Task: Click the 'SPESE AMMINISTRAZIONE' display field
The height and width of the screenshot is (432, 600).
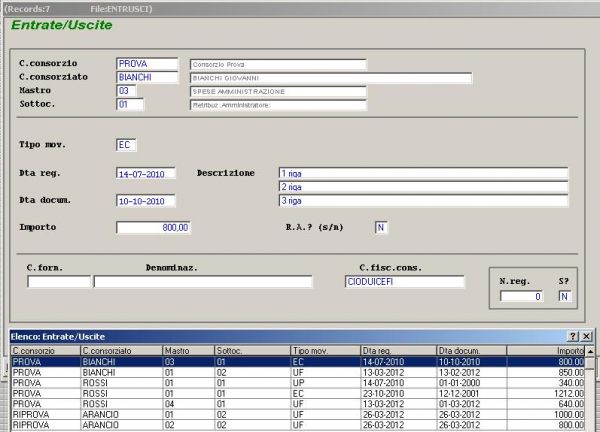Action: click(x=278, y=91)
